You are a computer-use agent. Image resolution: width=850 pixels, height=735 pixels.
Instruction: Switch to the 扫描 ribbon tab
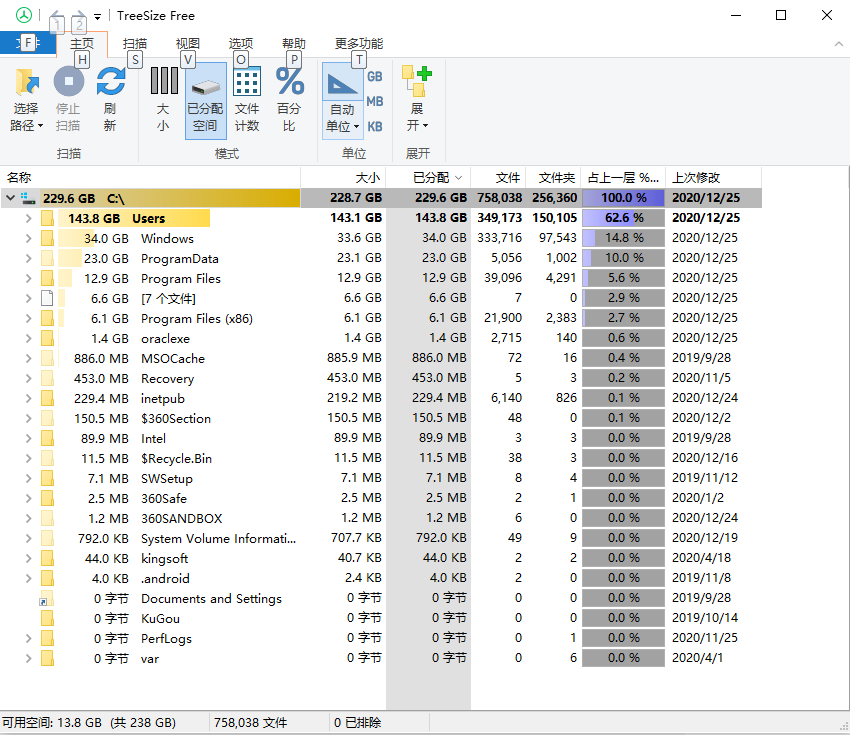tap(135, 43)
